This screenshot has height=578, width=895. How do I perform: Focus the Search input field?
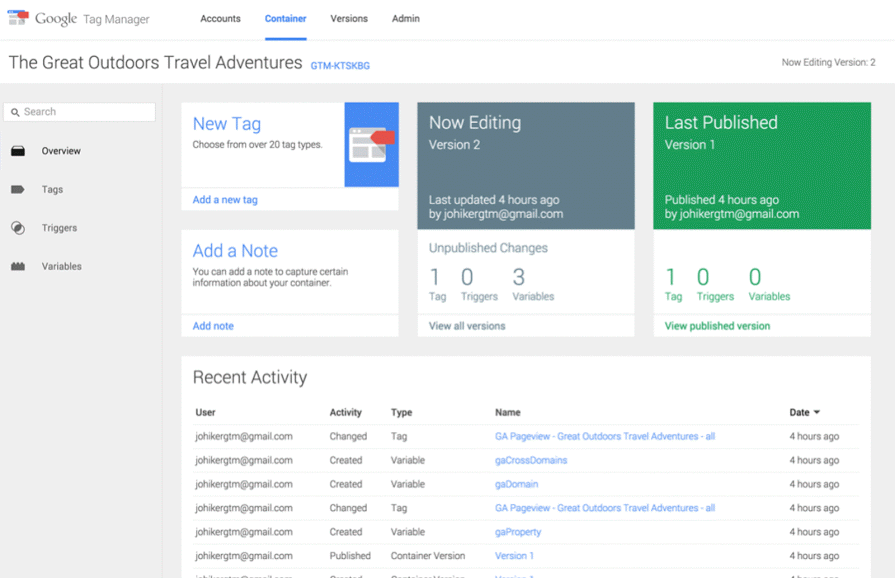pos(79,112)
